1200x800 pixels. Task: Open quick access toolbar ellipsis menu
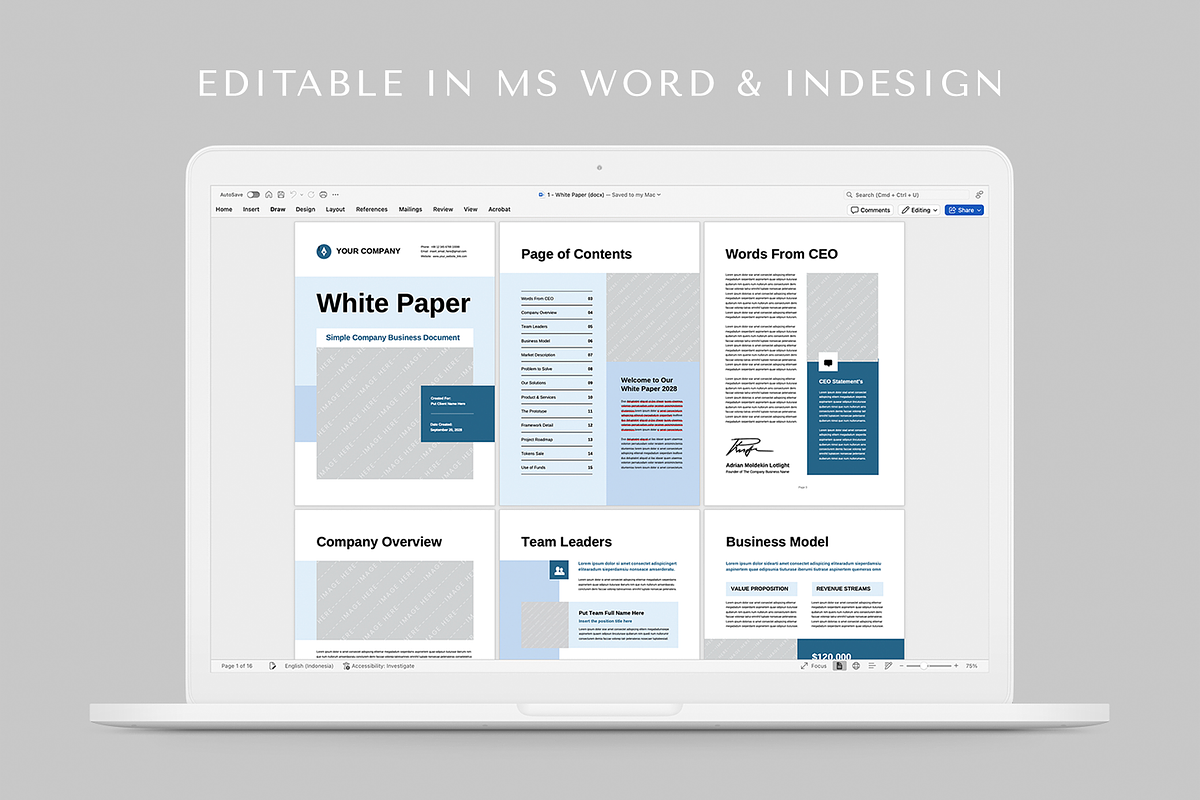click(x=335, y=195)
